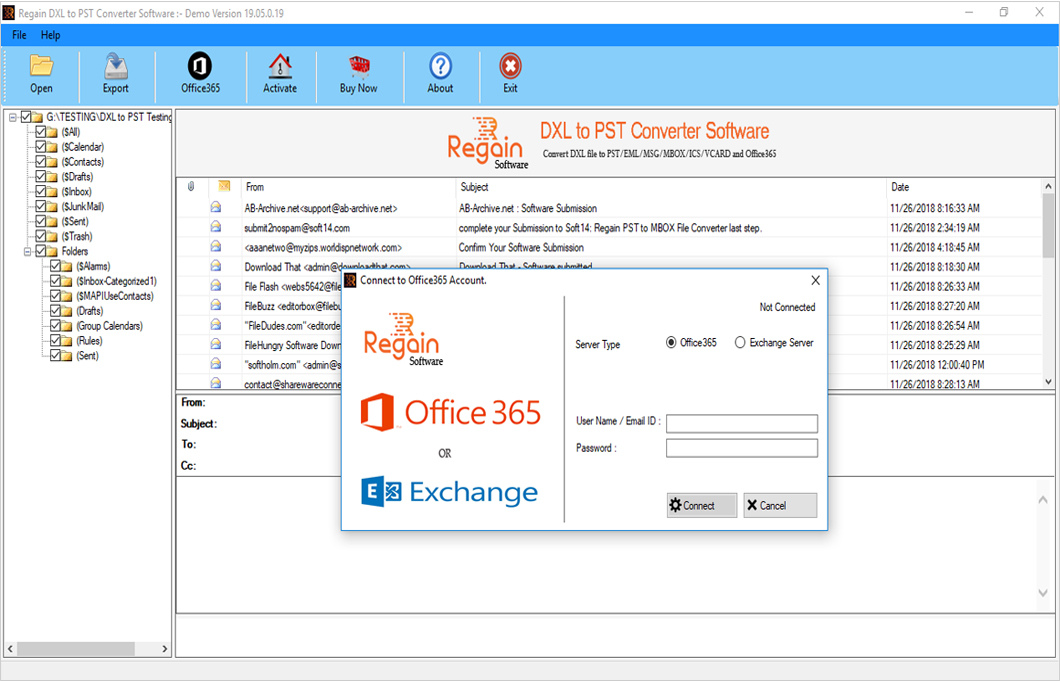Click the Connect button in the dialog
The height and width of the screenshot is (681, 1060).
[701, 505]
